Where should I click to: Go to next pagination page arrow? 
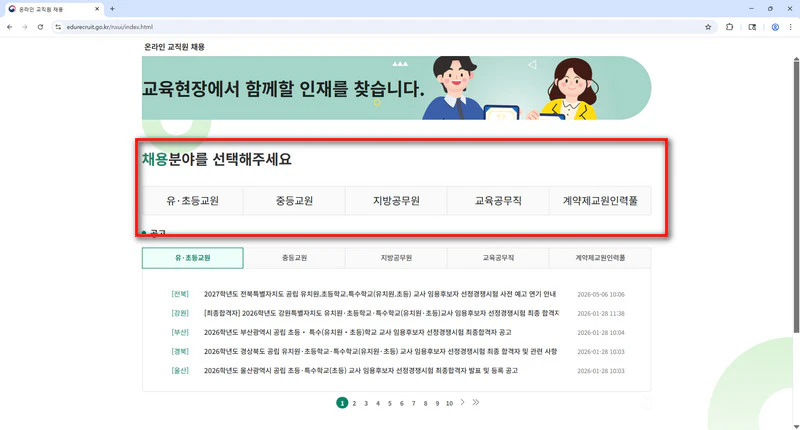(x=462, y=402)
